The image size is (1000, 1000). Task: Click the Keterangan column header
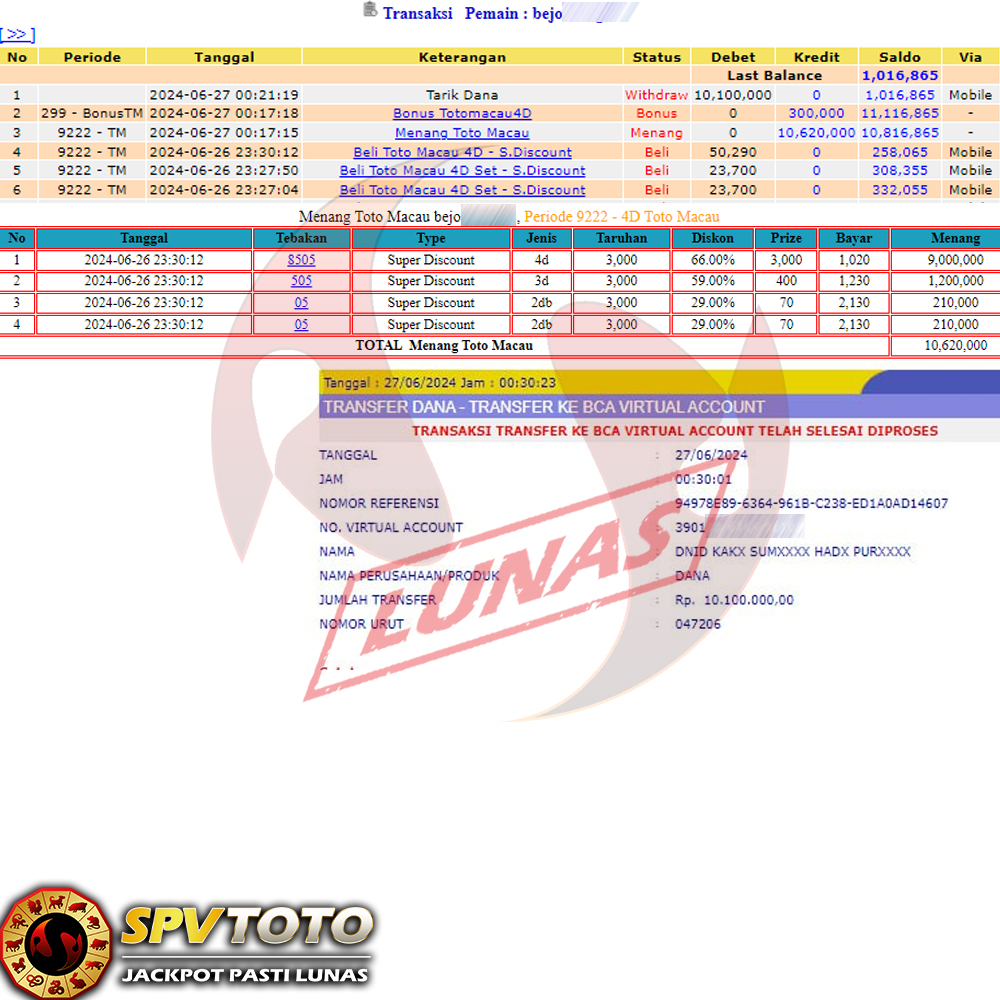click(x=462, y=57)
